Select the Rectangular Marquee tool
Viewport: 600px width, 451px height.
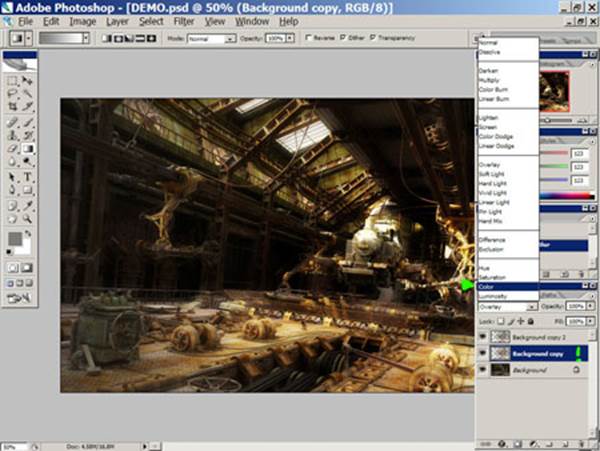(x=13, y=81)
